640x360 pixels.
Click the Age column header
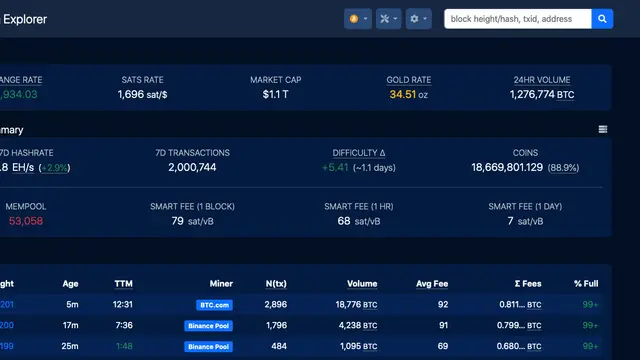pyautogui.click(x=70, y=284)
